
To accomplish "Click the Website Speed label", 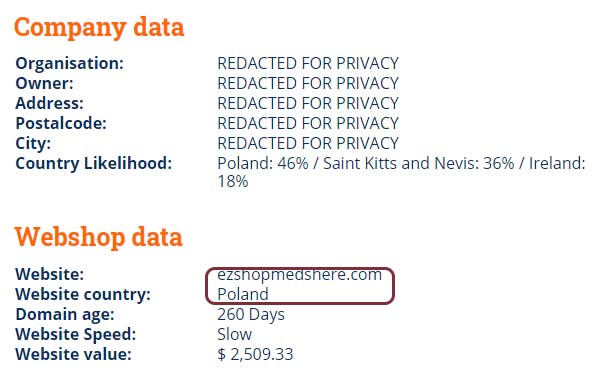I will (x=76, y=334).
